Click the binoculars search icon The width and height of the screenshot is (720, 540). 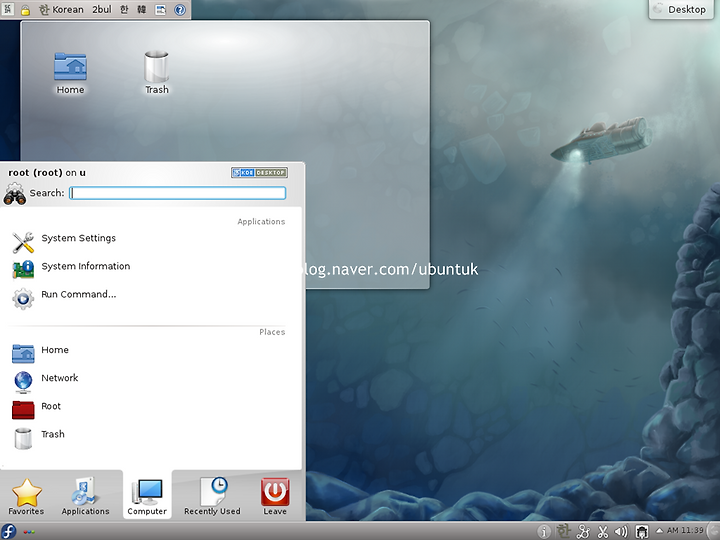pos(14,194)
